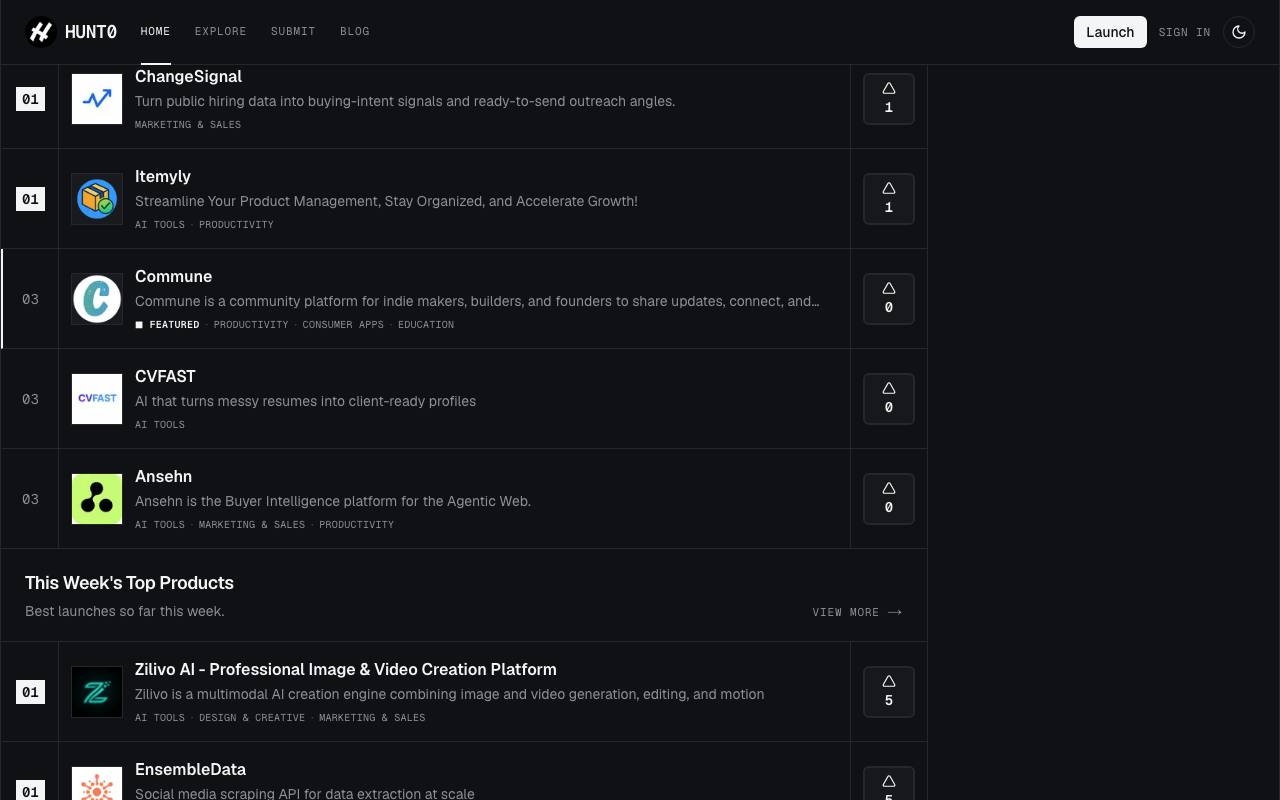Select Commune's Education tag

(426, 325)
